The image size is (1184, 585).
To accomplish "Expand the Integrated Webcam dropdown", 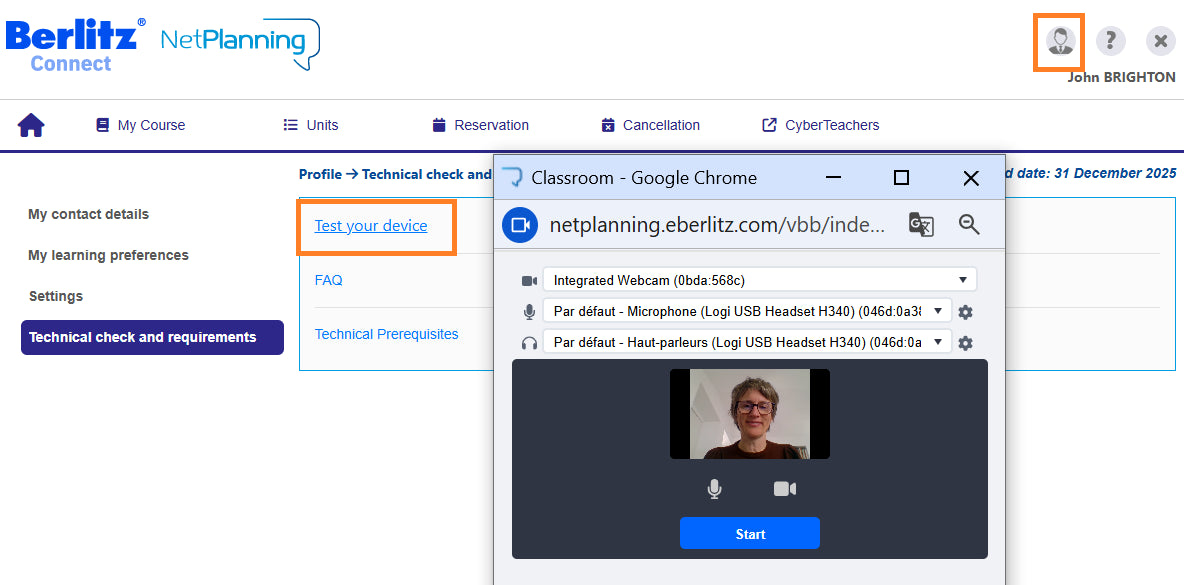I will coord(759,280).
